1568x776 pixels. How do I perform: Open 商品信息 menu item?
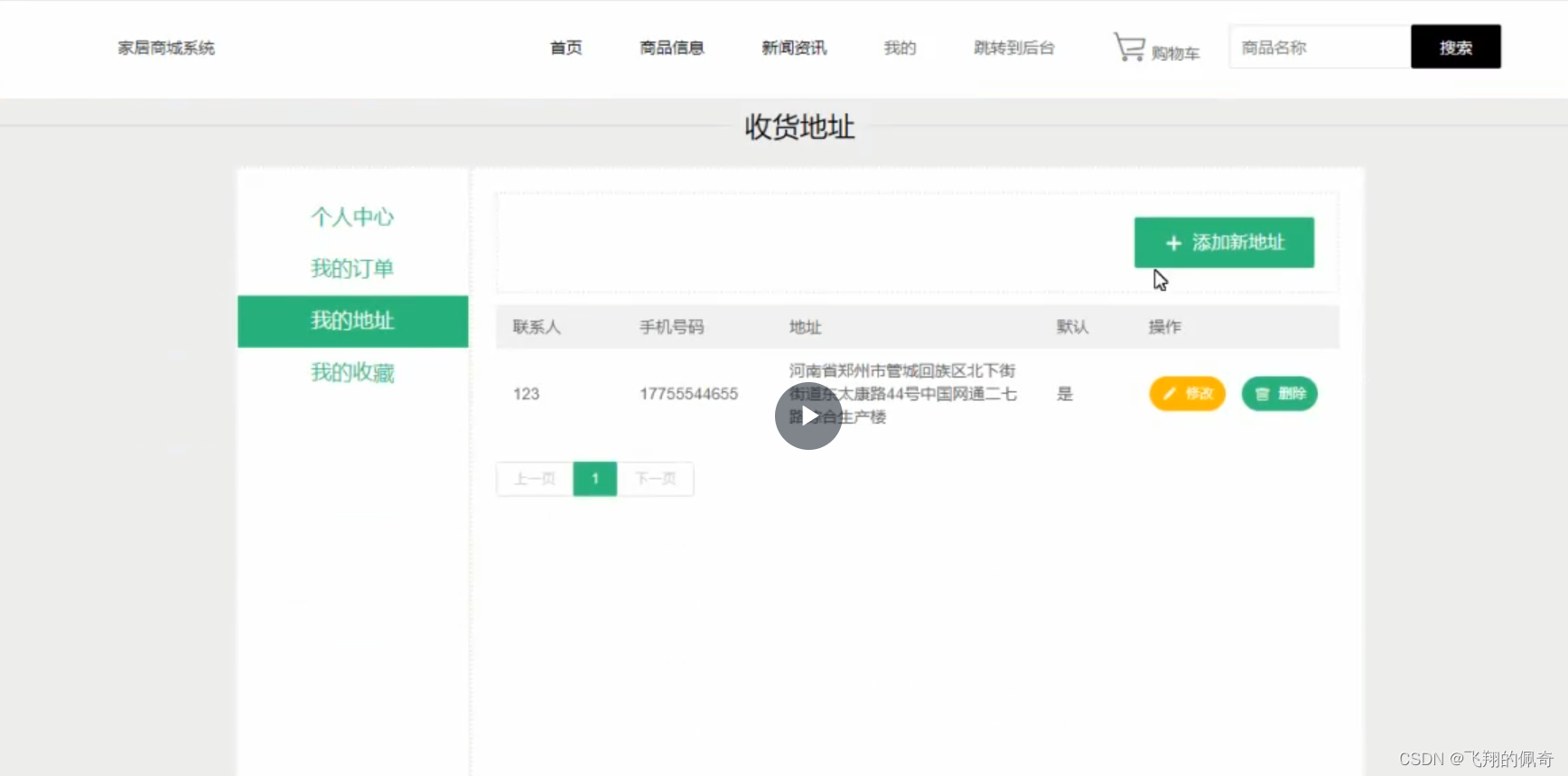(672, 48)
